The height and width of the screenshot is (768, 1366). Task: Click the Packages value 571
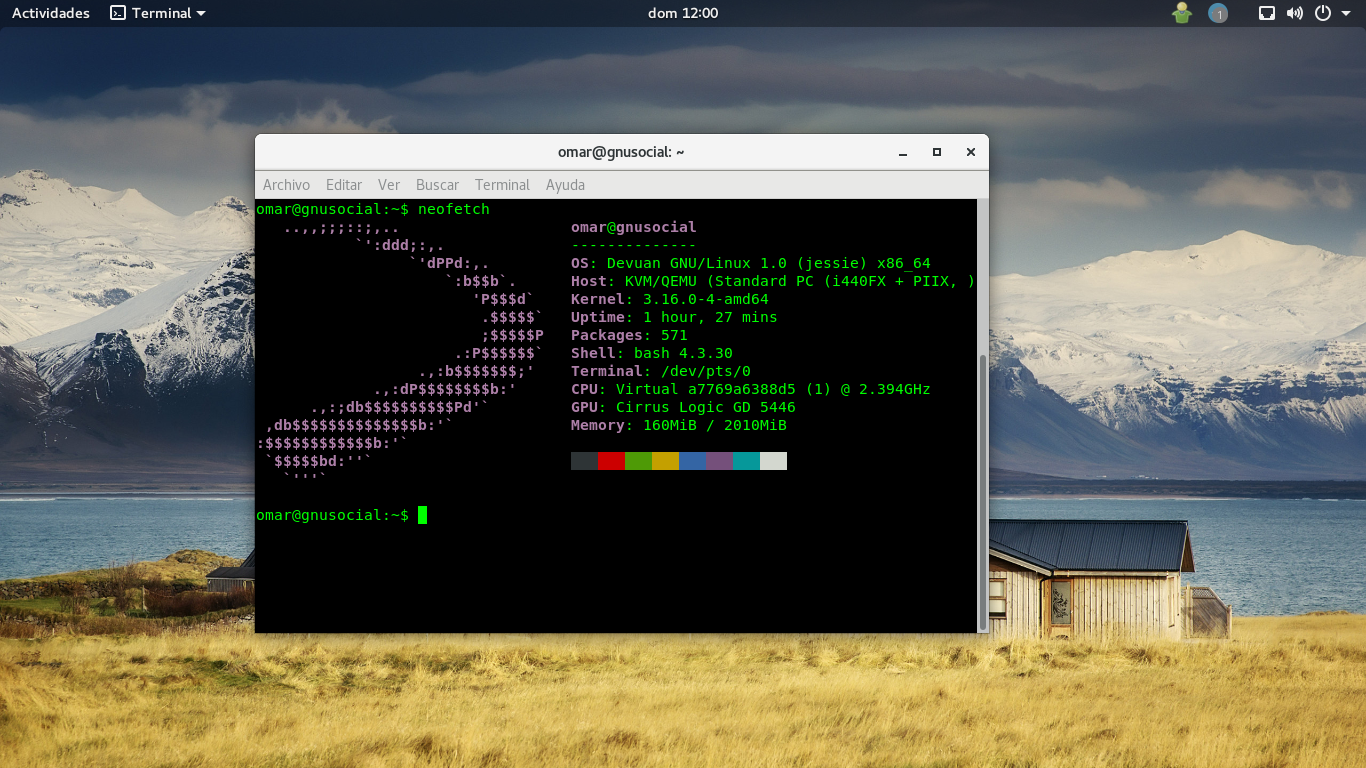point(674,335)
